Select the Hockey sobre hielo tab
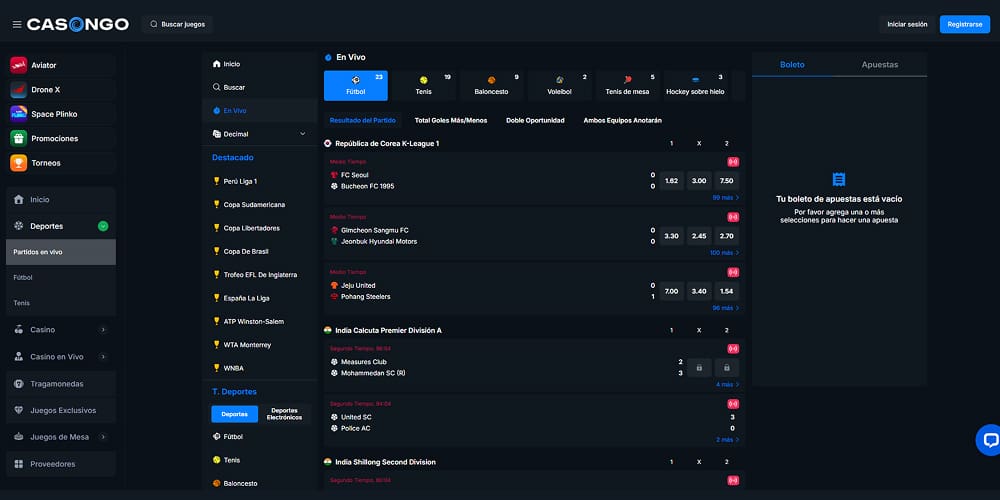 point(695,85)
